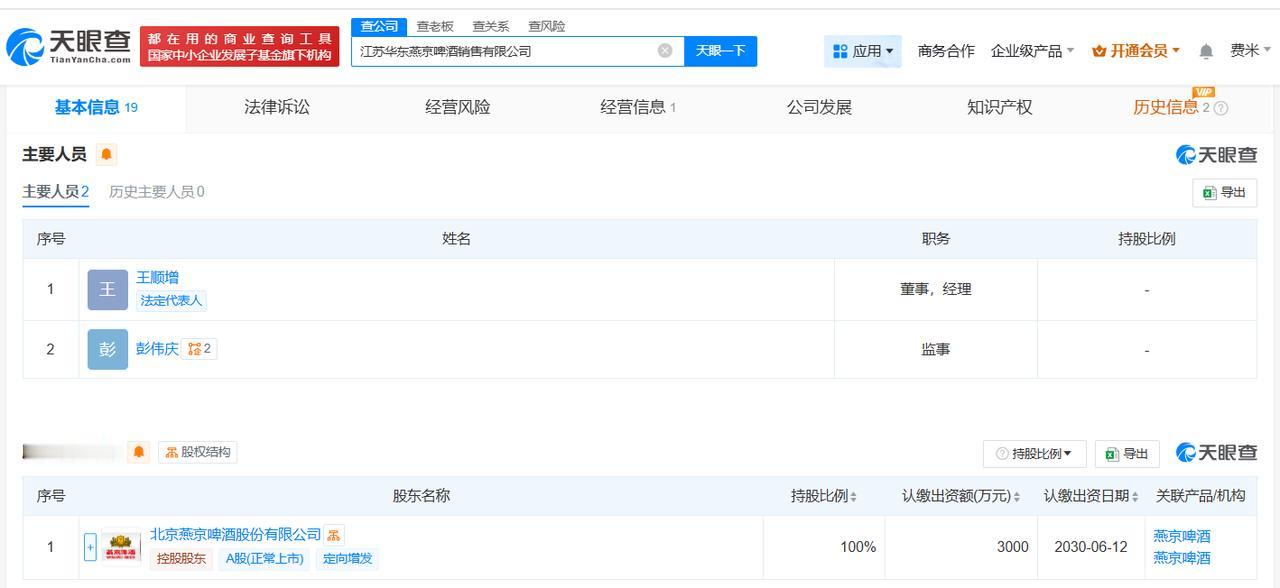Expand the shareholder row plus button
This screenshot has height=588, width=1280.
(x=90, y=547)
